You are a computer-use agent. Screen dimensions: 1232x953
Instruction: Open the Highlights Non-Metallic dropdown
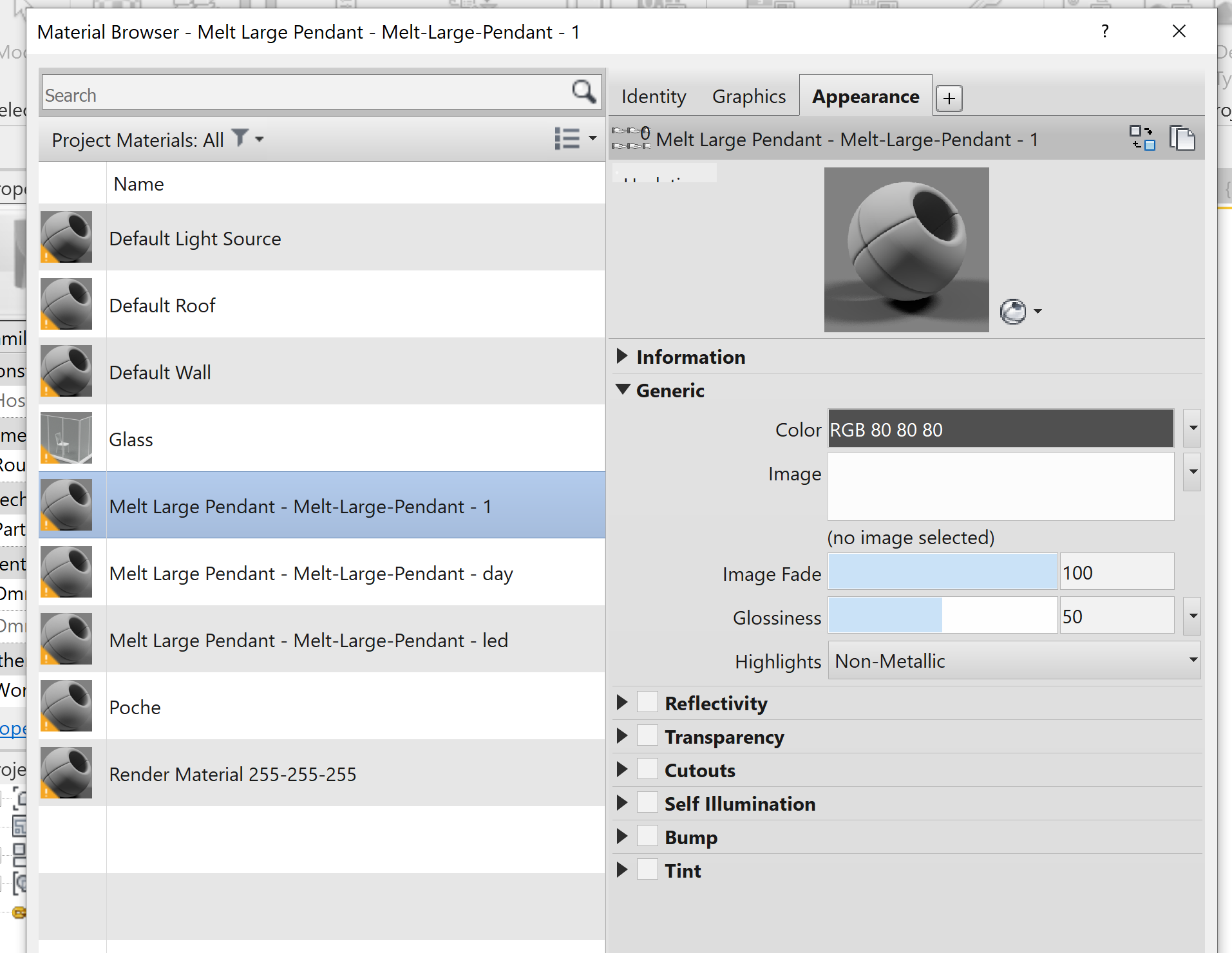(x=1191, y=659)
